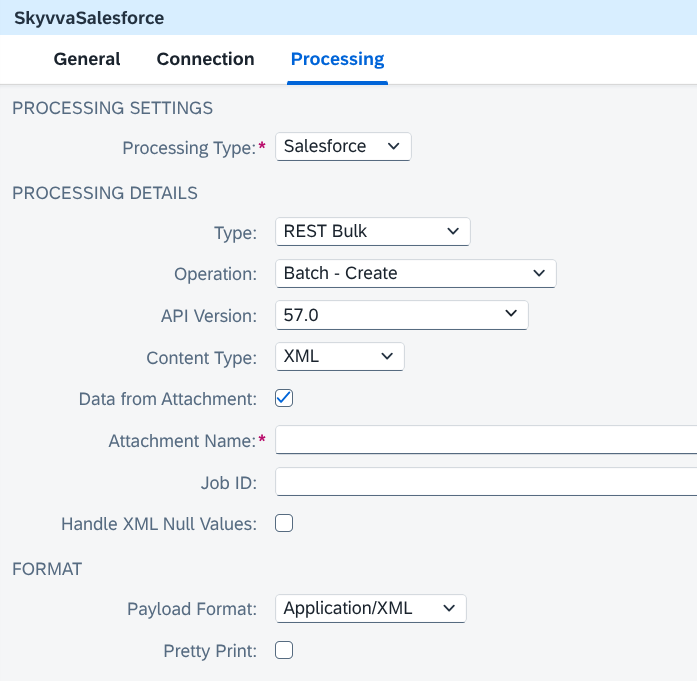Switch to the General tab
697x681 pixels.
pyautogui.click(x=87, y=59)
